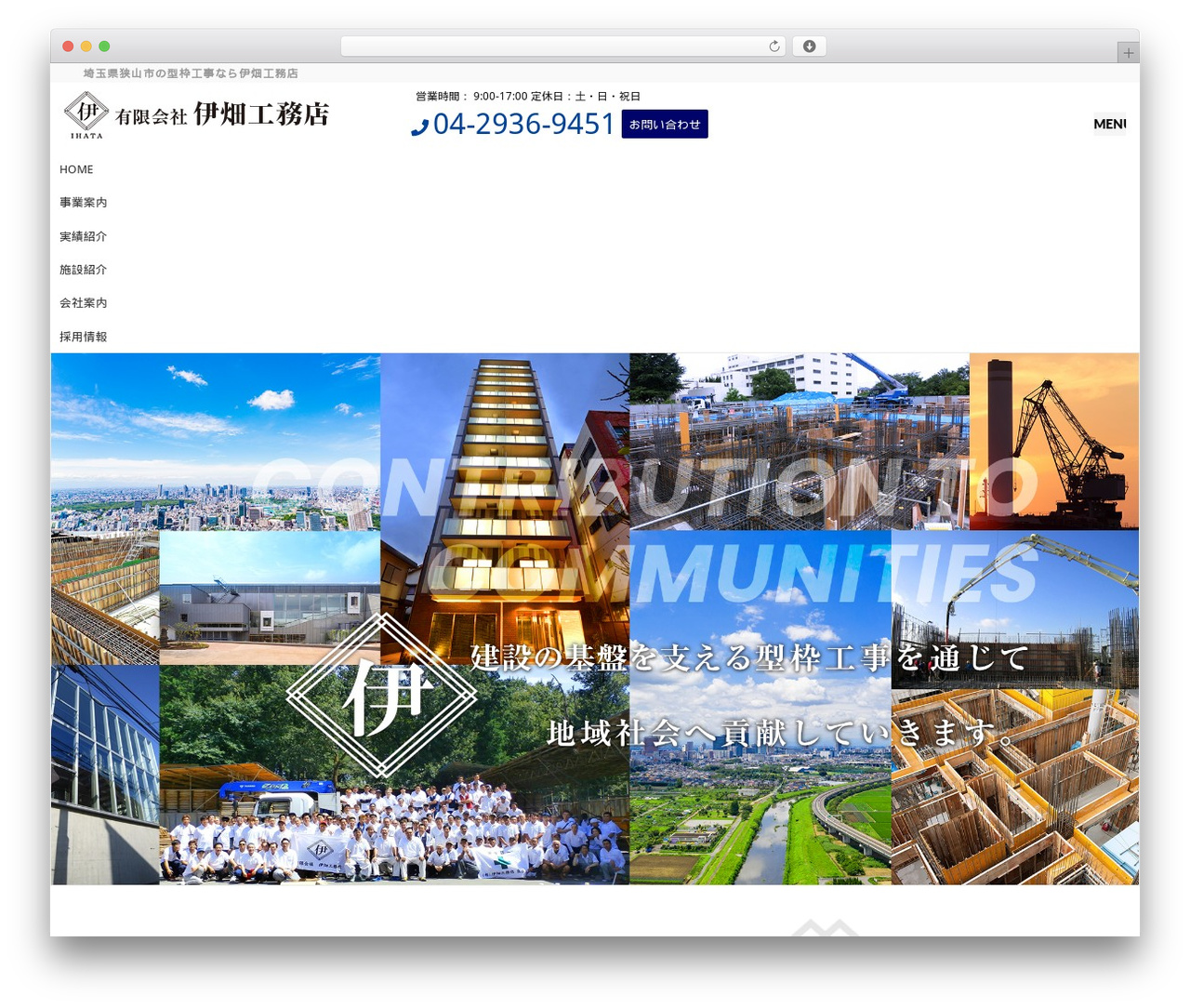Click the Ihata diamond logo in the header

click(86, 115)
